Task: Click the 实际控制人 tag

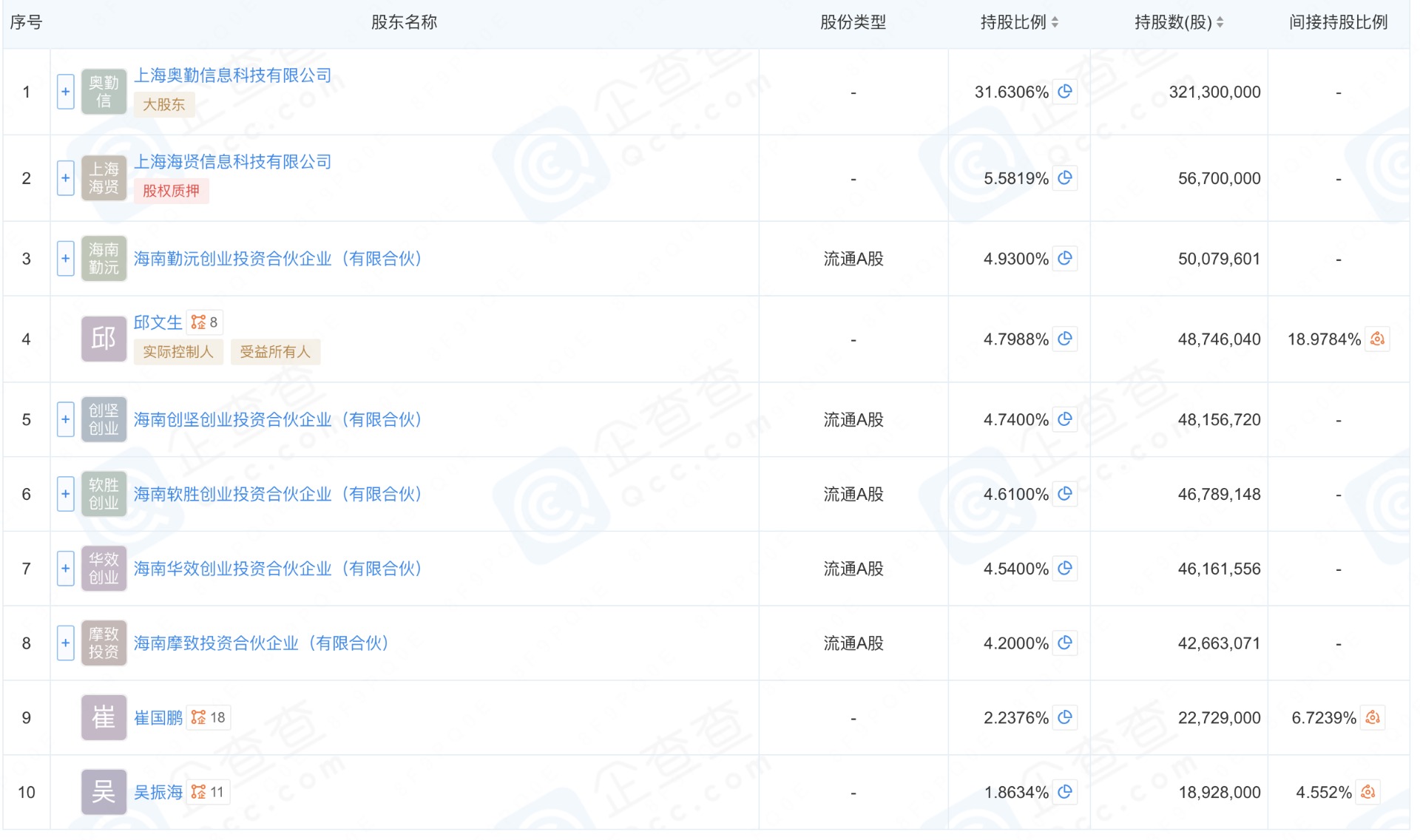Action: click(178, 352)
